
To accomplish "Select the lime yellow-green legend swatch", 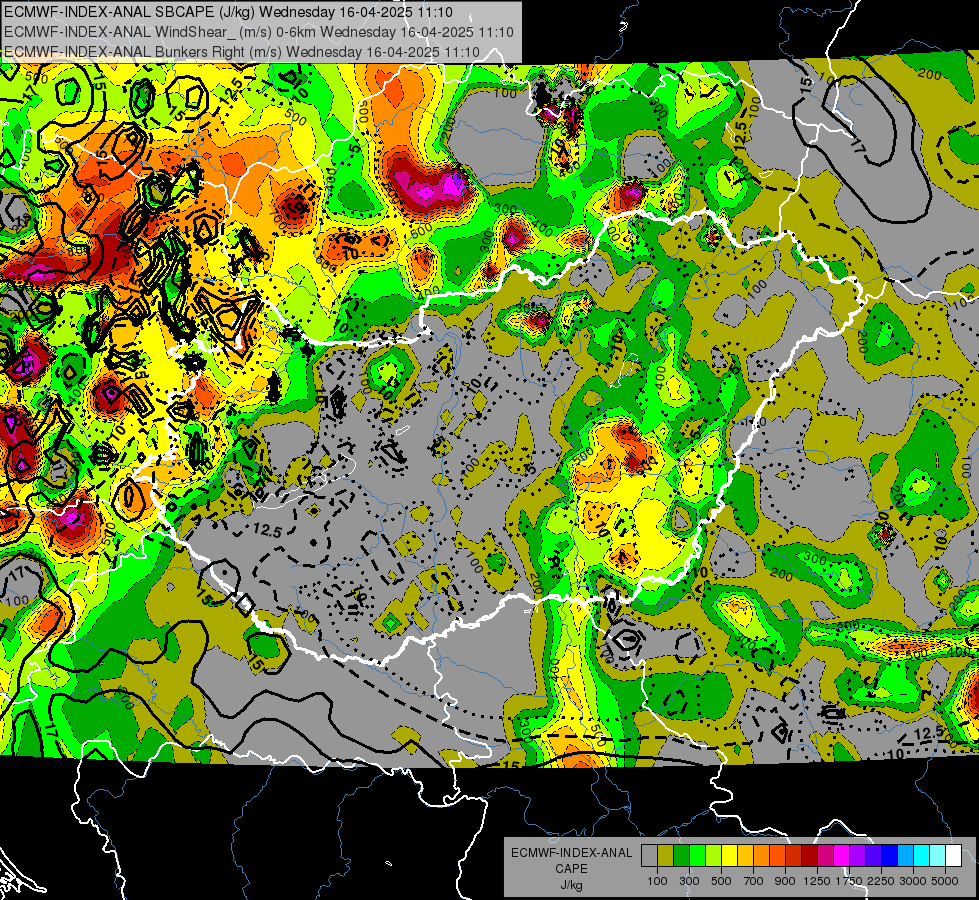I will pyautogui.click(x=713, y=855).
